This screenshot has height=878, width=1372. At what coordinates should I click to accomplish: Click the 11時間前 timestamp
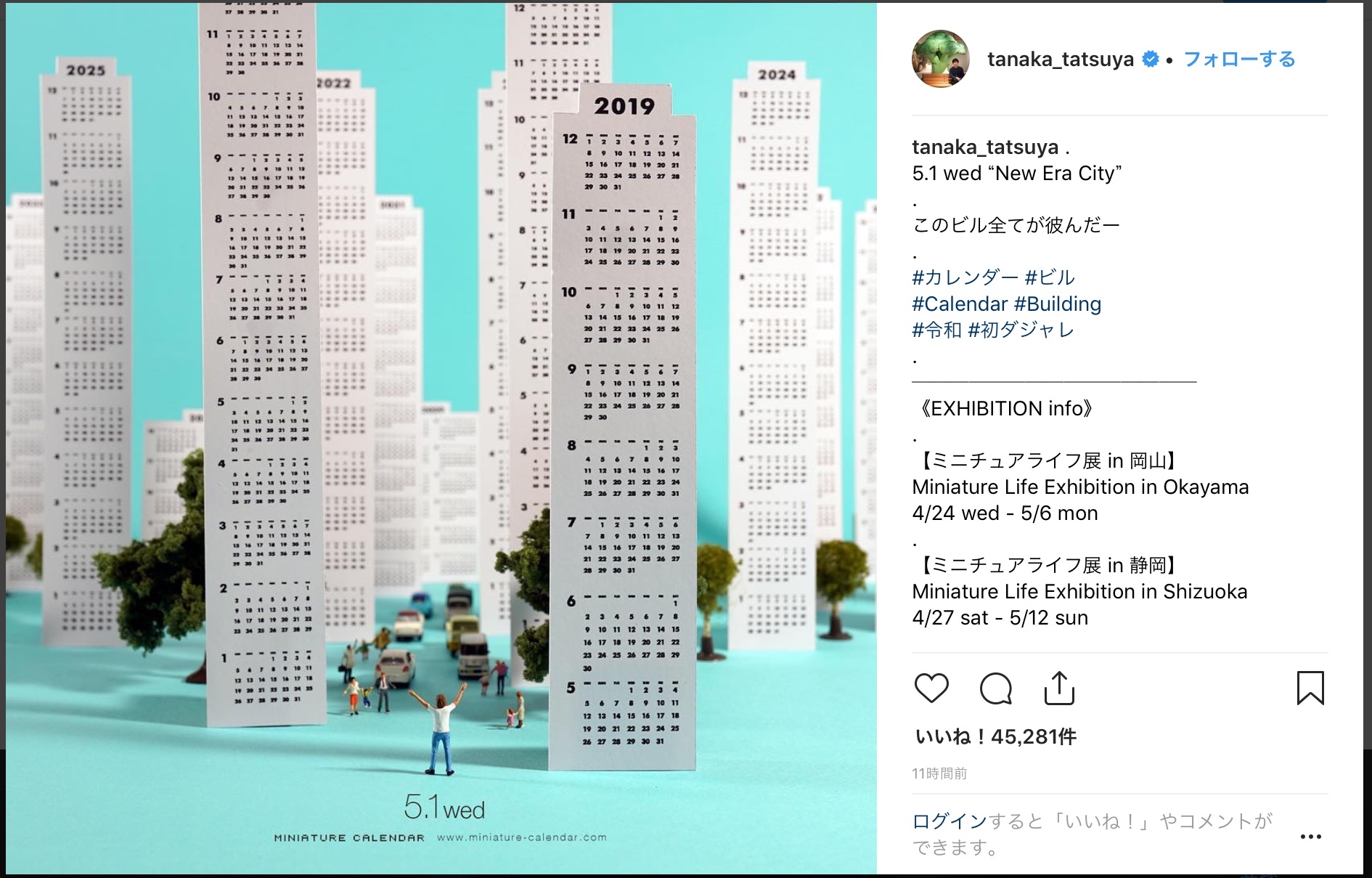[x=939, y=773]
